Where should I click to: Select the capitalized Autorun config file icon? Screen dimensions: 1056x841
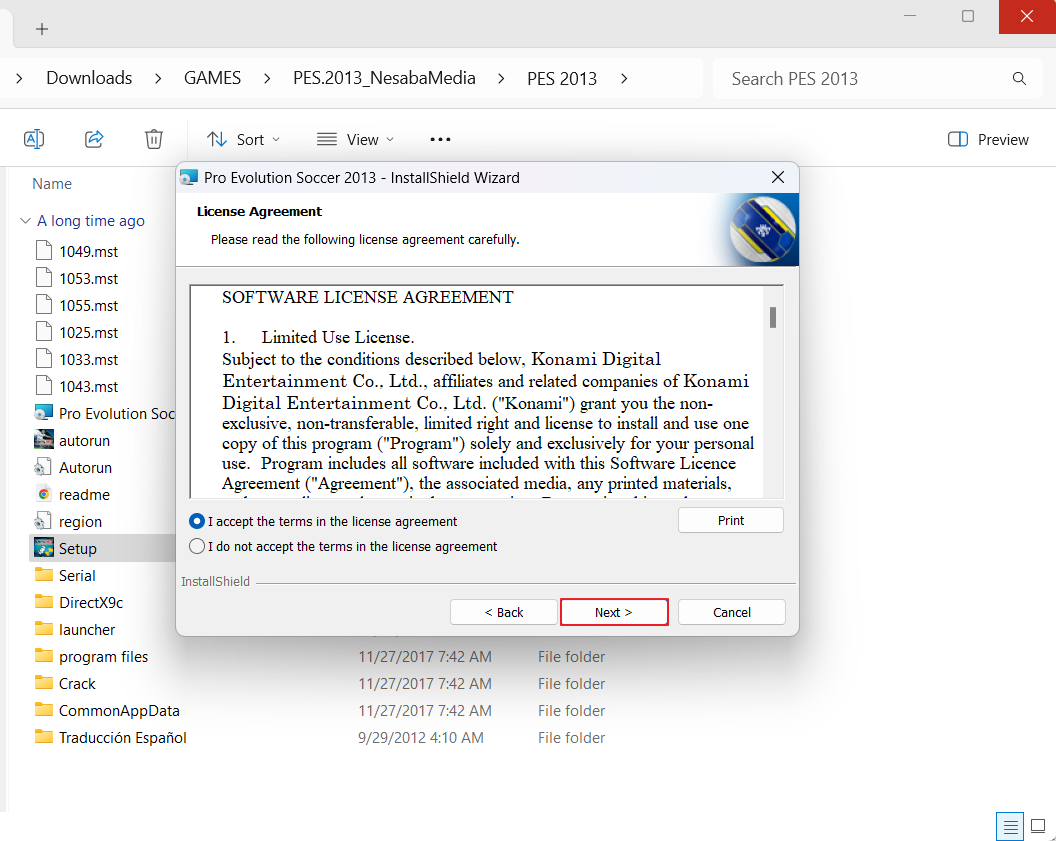click(44, 467)
